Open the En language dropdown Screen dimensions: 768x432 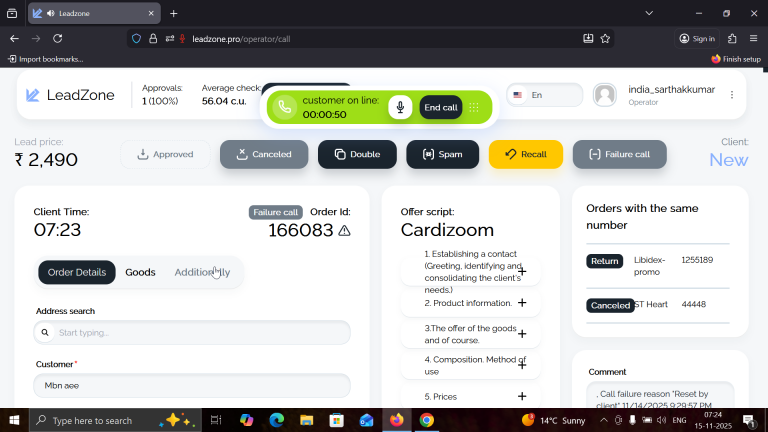pos(545,95)
